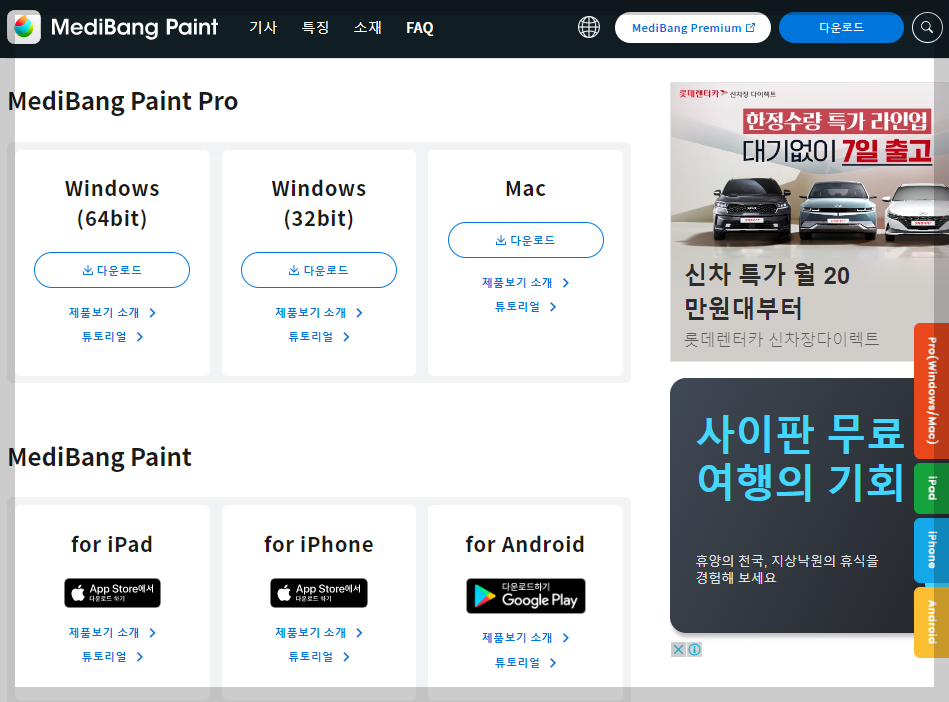This screenshot has width=949, height=702.
Task: Click App Store badge for iPad
Action: click(113, 592)
